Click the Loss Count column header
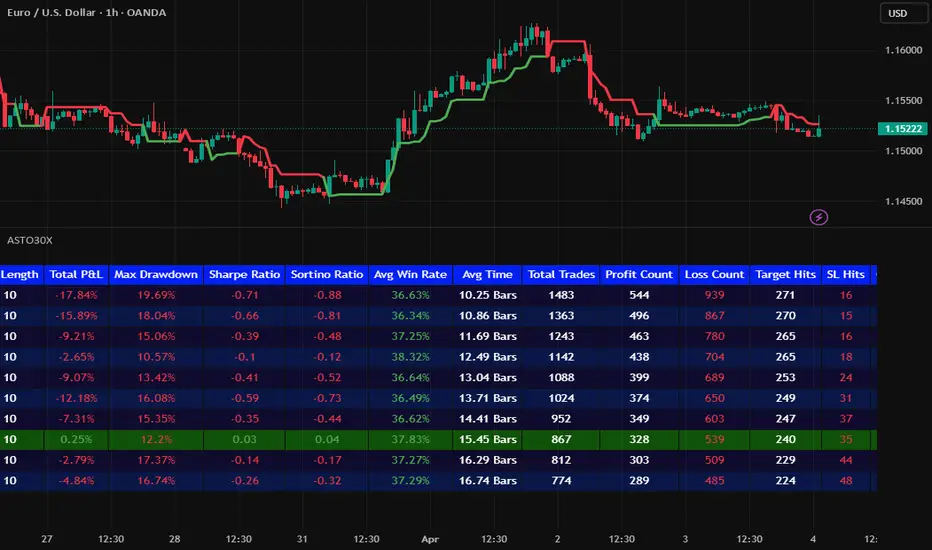932x550 pixels. click(x=714, y=275)
